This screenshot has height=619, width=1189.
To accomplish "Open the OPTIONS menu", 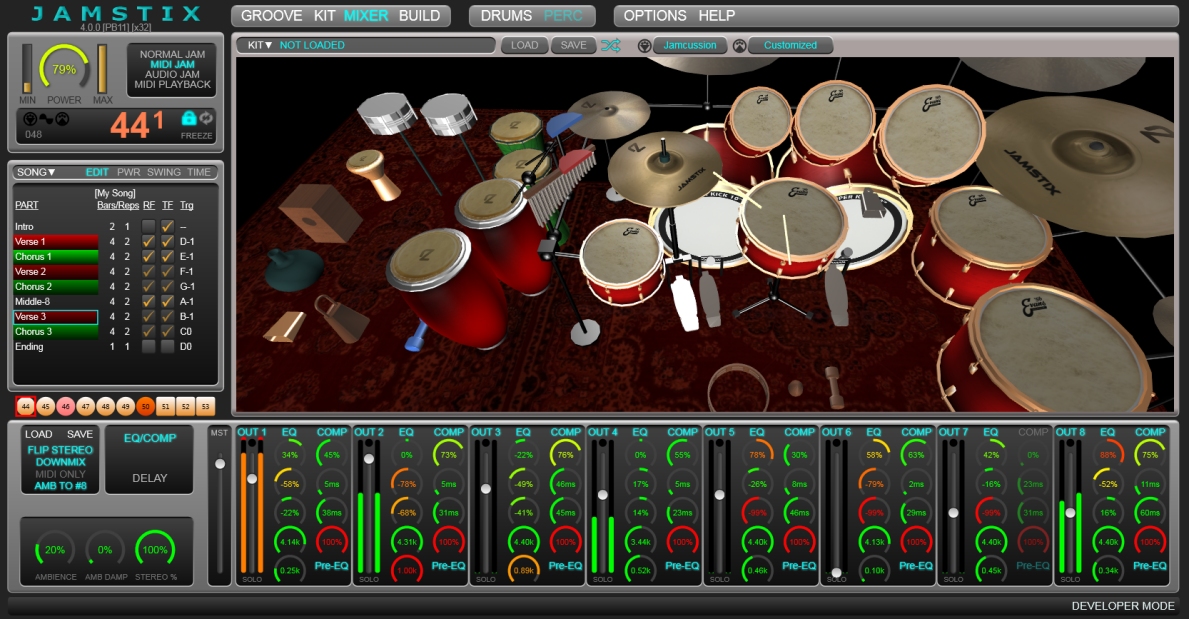I will tap(655, 16).
